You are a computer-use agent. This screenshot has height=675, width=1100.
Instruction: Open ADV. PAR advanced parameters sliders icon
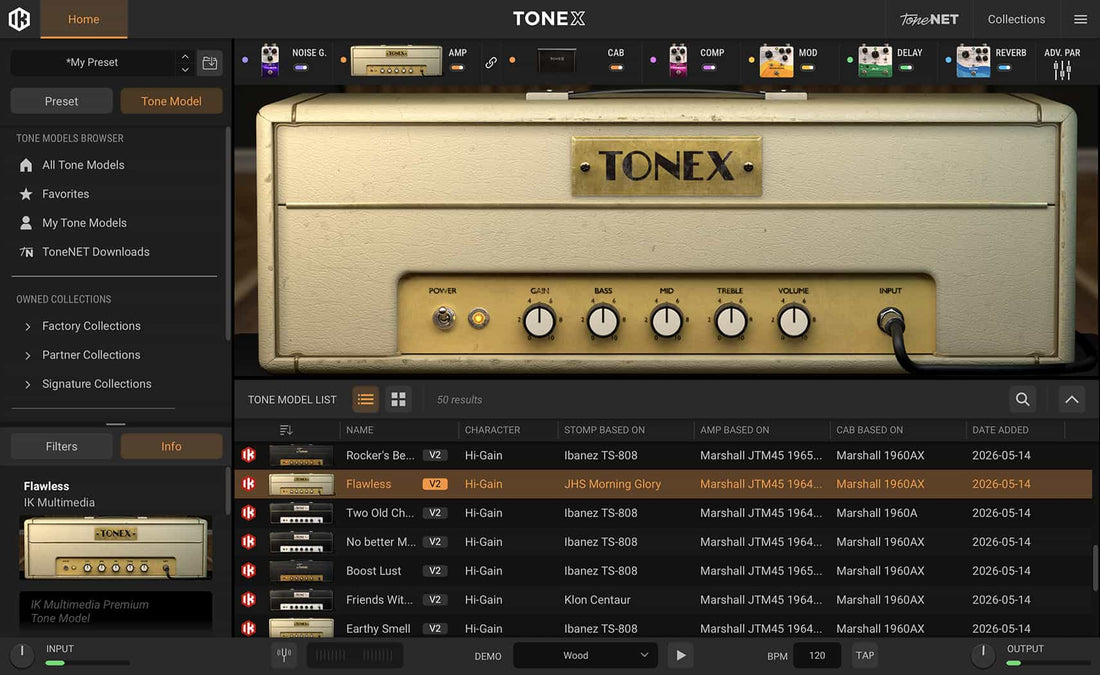click(1062, 69)
